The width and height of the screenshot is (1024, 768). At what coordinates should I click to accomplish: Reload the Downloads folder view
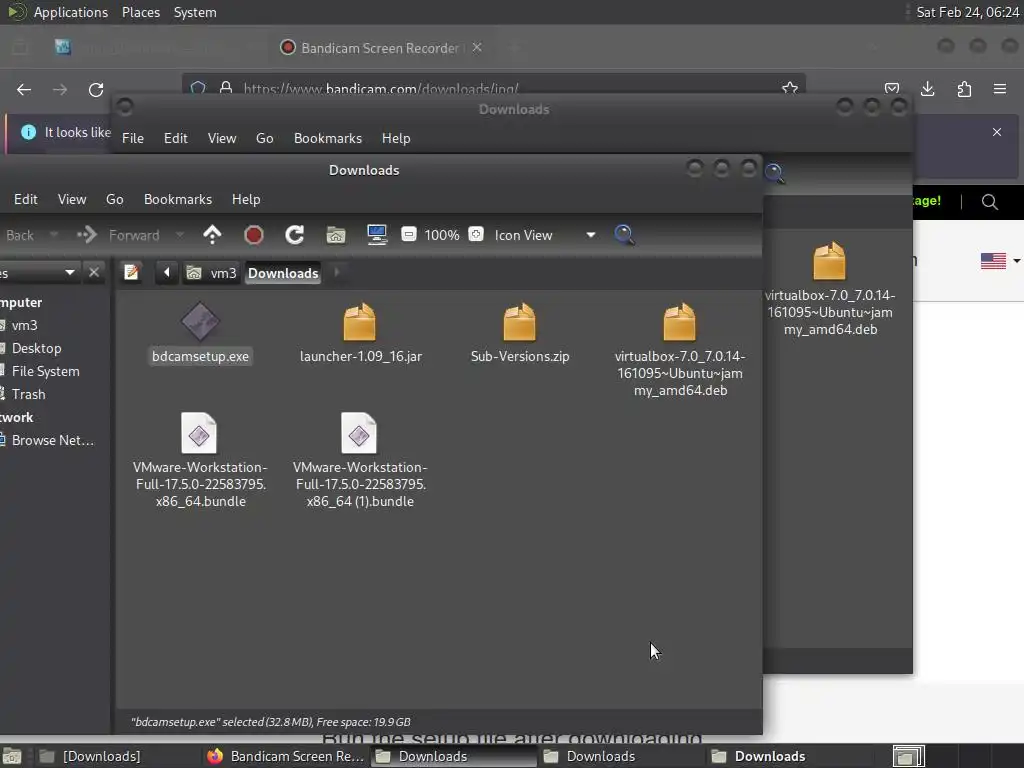[295, 234]
